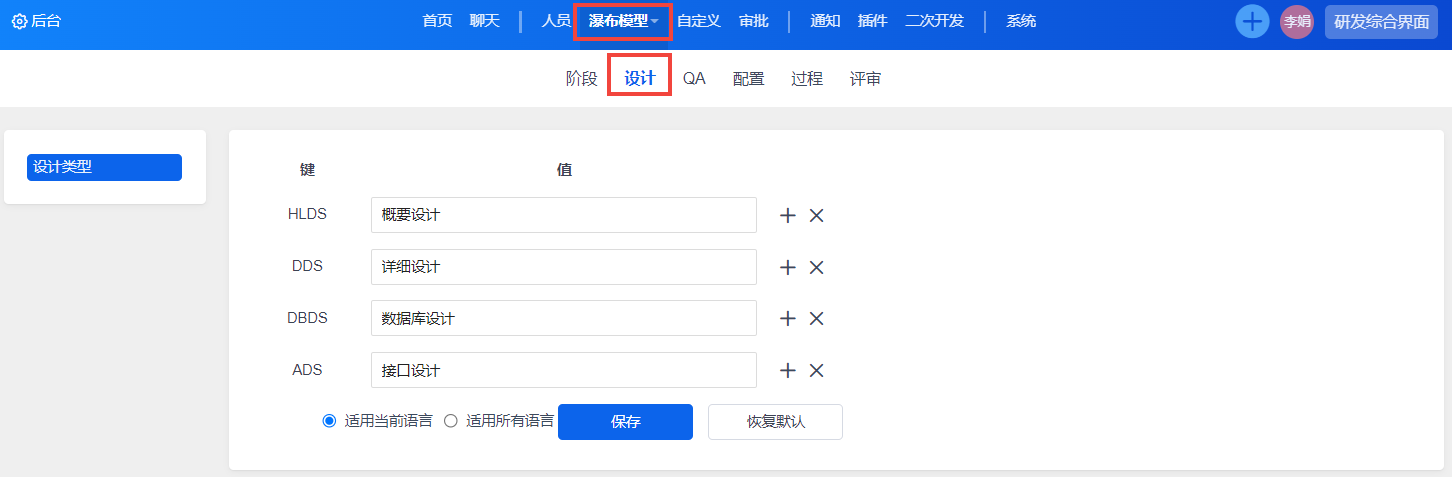
Task: Switch to the 评审 tab
Action: click(866, 79)
